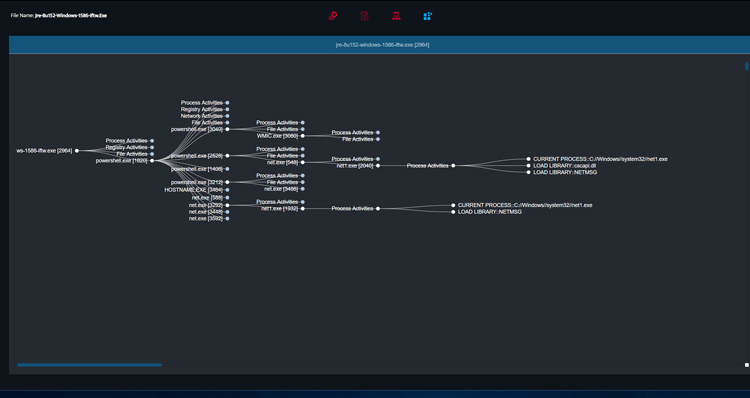Select the blue grid tree view icon
The image size is (750, 398).
pos(428,16)
